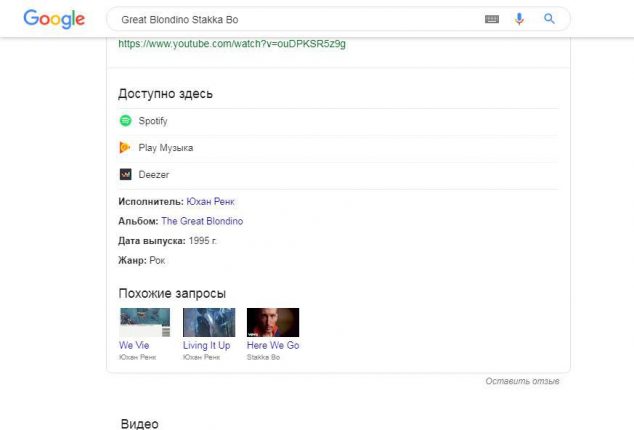Open the Living It Up thumbnail image

point(209,322)
